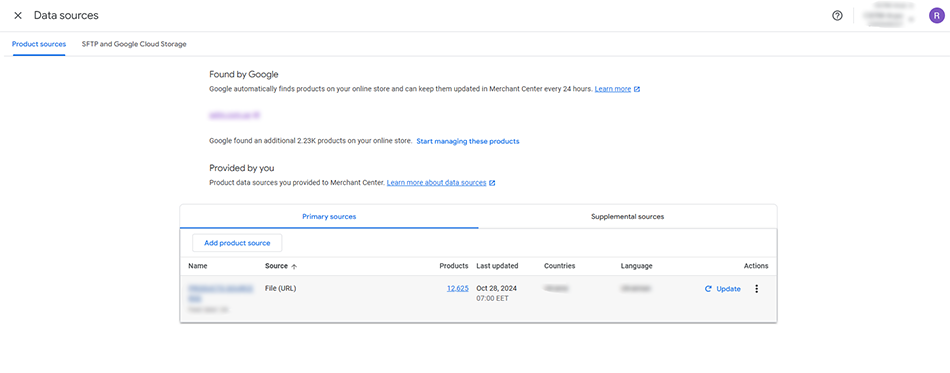Click Start managing these products link

468,141
